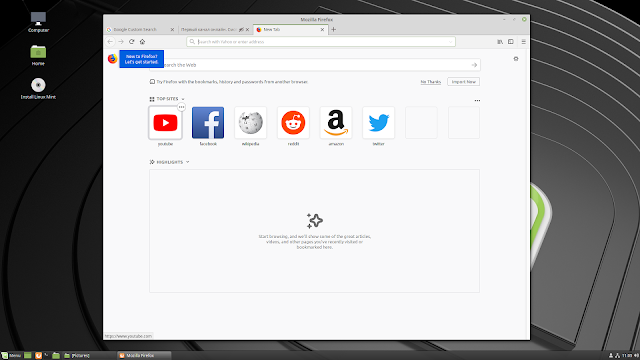Screen dimensions: 640x360
Task: Click the No Thanks link
Action: click(x=431, y=82)
